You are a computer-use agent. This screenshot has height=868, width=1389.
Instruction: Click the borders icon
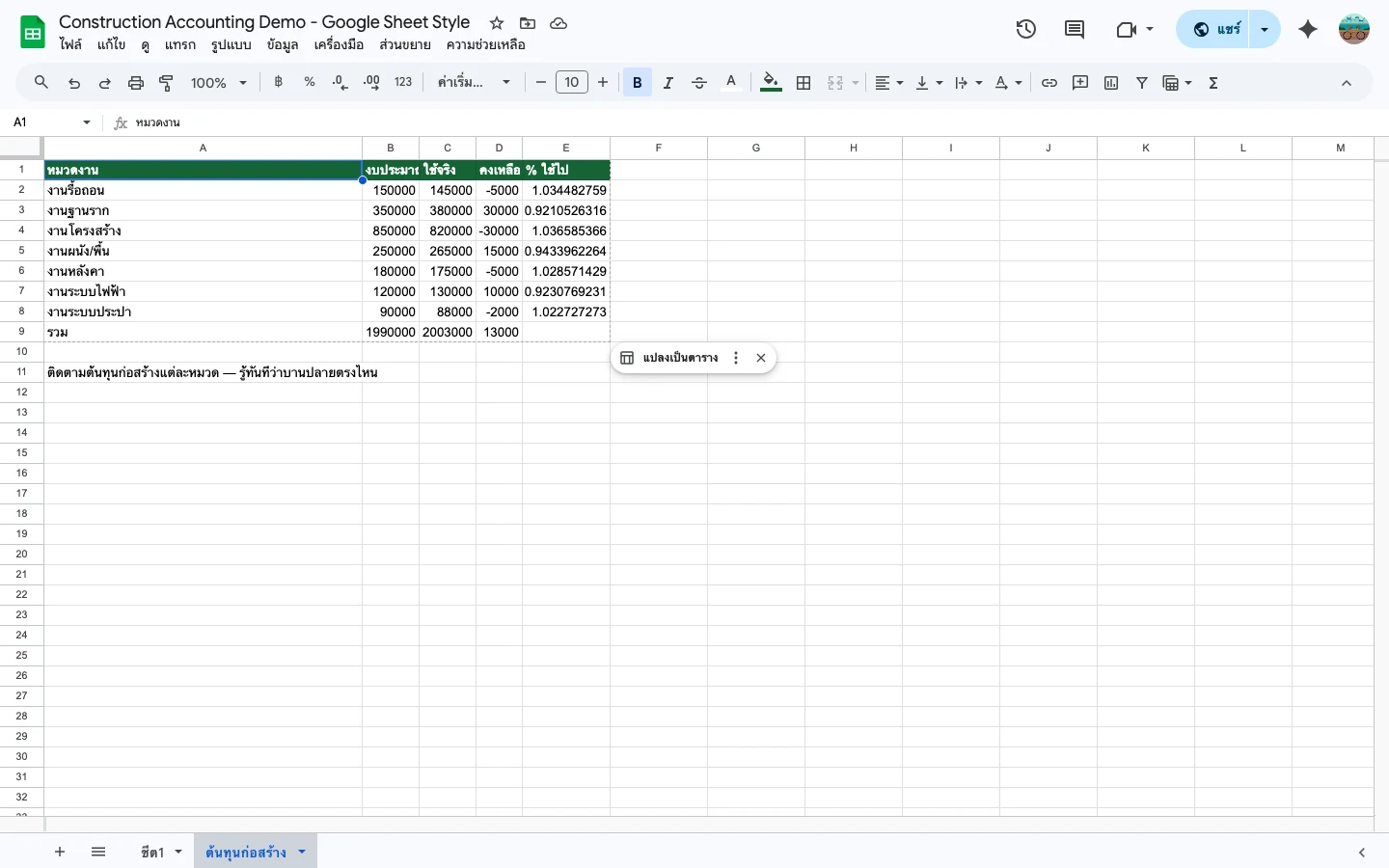803,83
